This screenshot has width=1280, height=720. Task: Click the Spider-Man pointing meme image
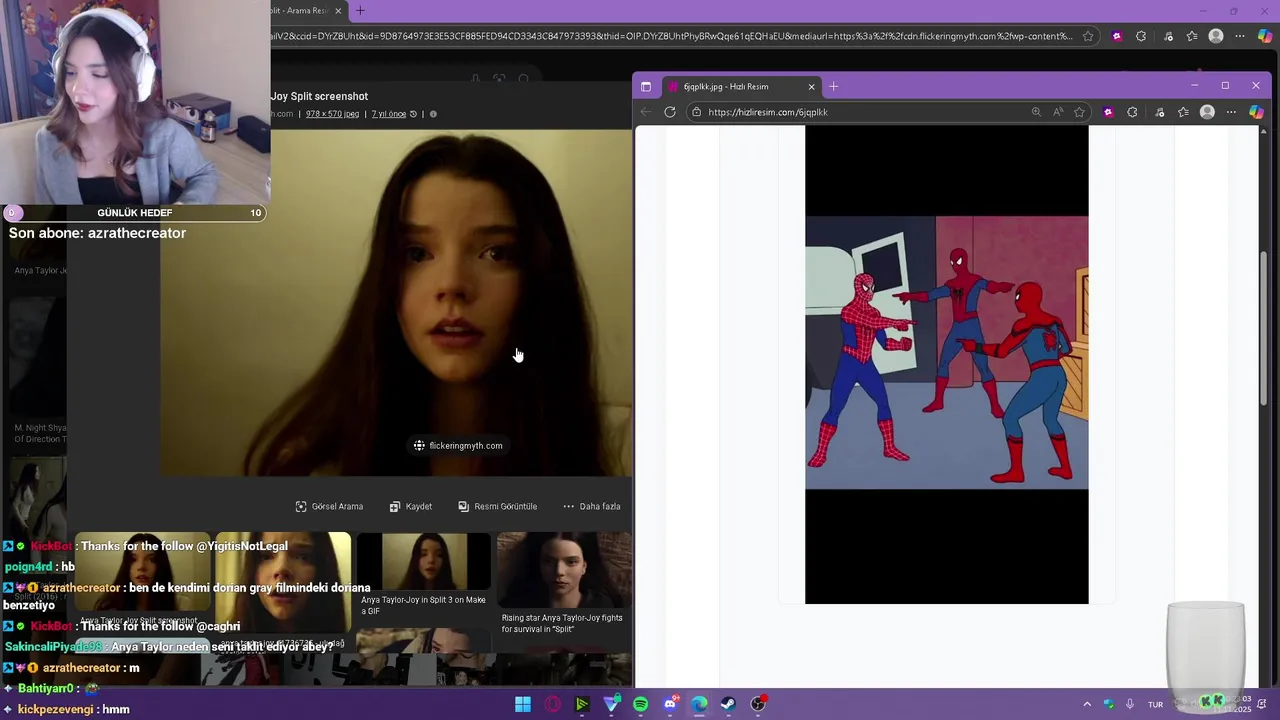pyautogui.click(x=946, y=352)
